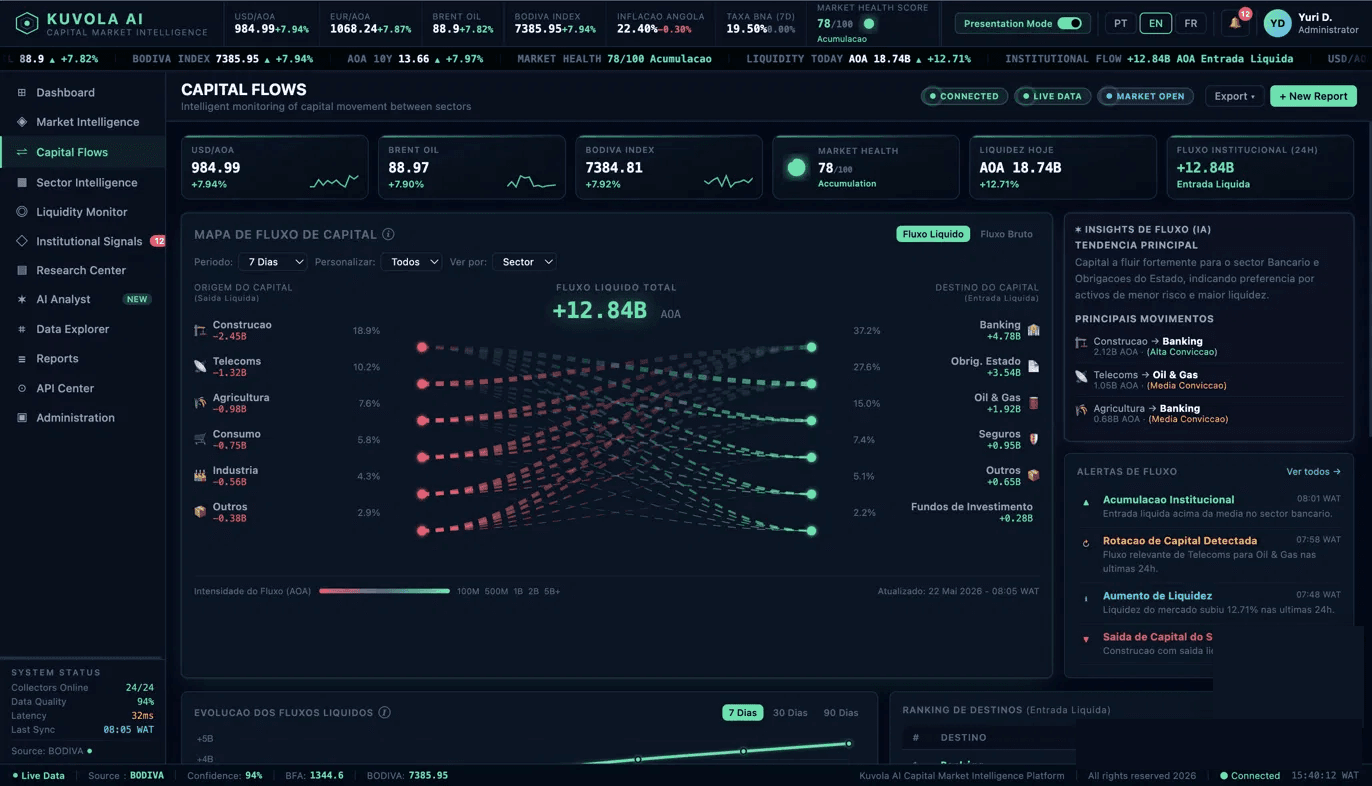Click the Intensidade do Fluxo gradient bar
The image size is (1372, 786).
coord(384,591)
